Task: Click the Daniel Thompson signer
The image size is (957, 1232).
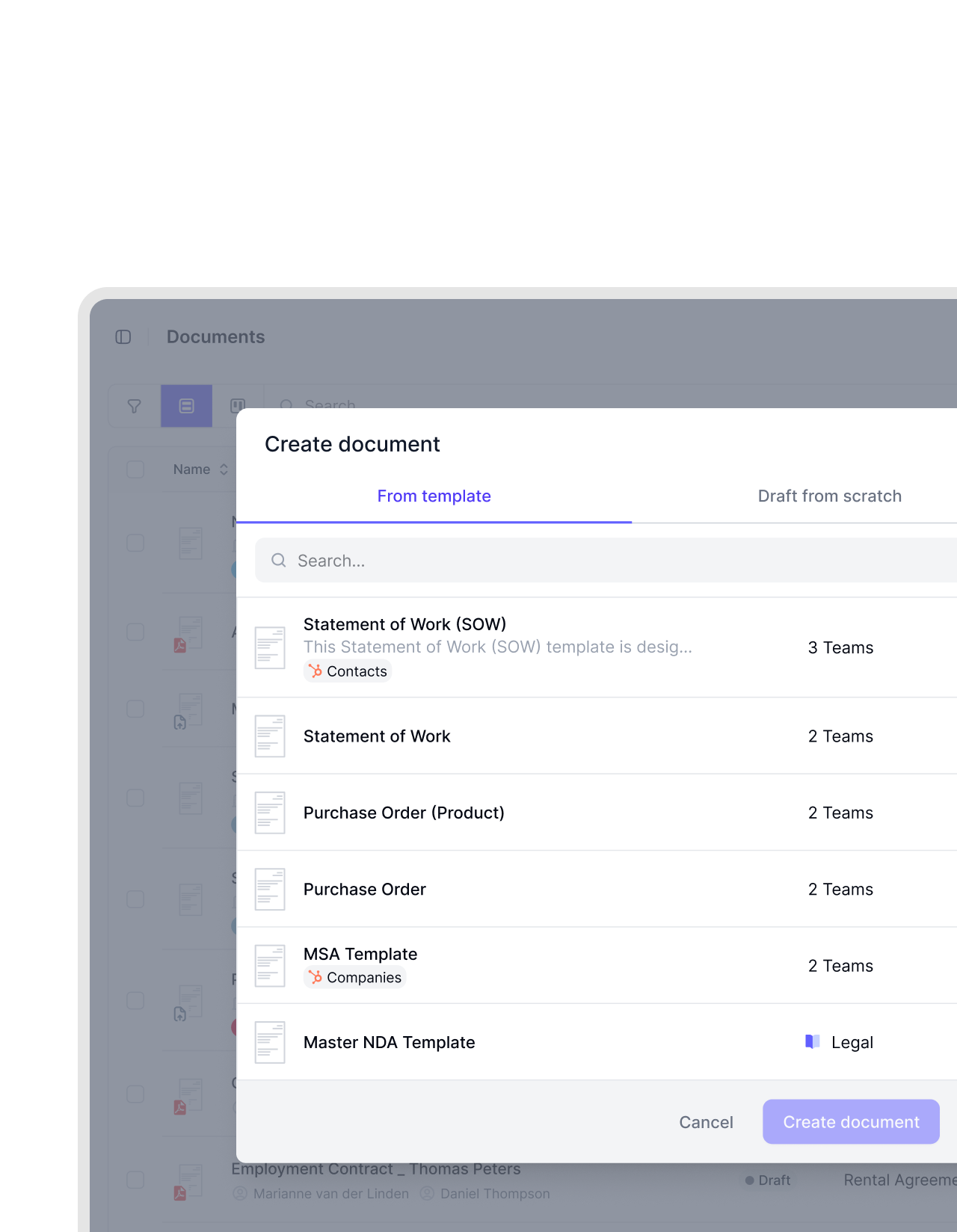Action: (485, 1194)
